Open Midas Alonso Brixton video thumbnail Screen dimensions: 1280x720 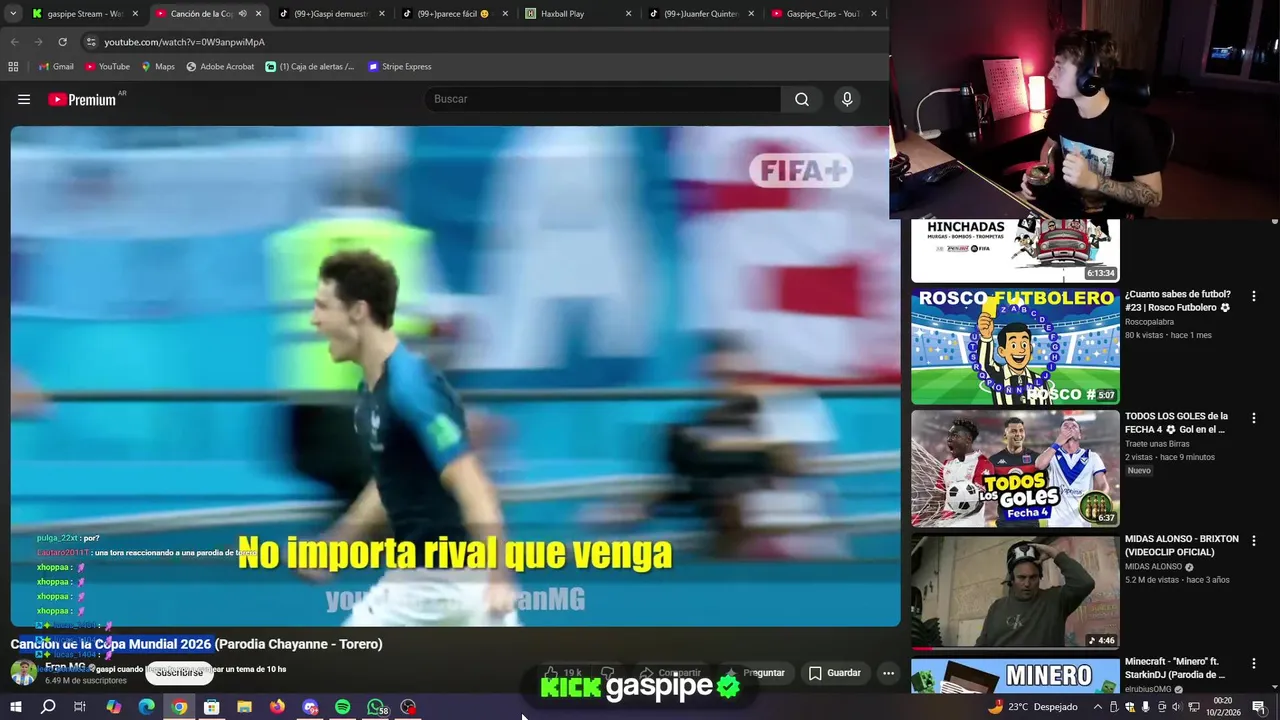click(1015, 591)
